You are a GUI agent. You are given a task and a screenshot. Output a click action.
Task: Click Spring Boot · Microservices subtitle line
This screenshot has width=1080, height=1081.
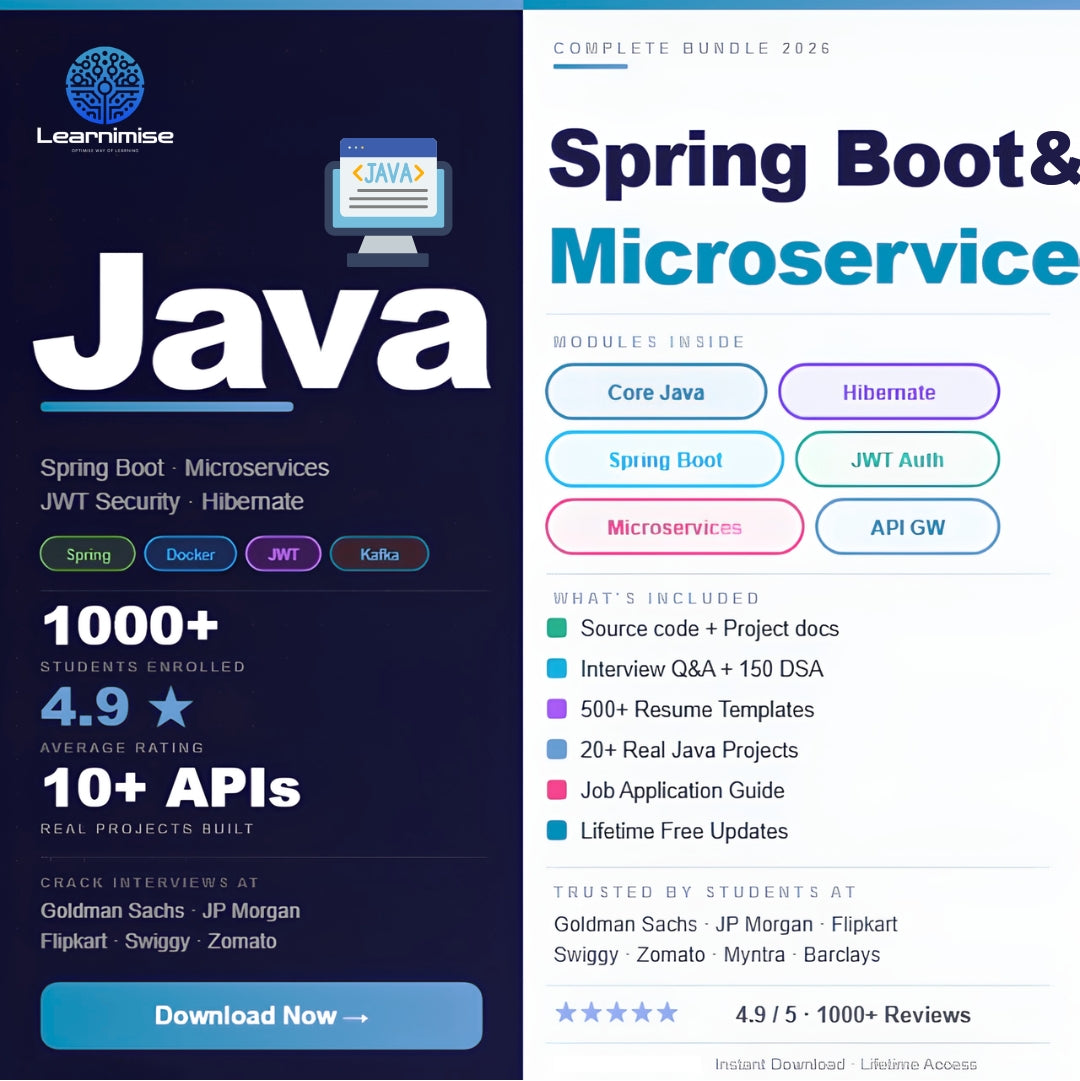185,468
